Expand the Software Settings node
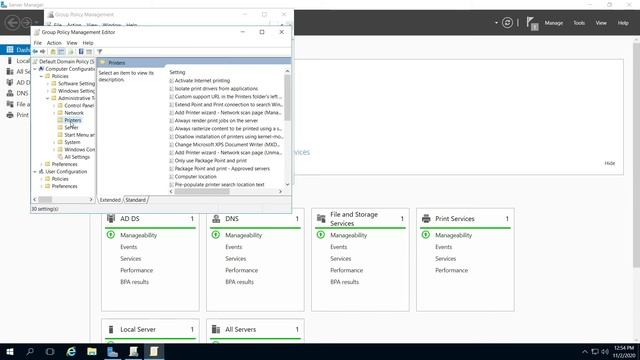This screenshot has width=640, height=360. coord(48,84)
